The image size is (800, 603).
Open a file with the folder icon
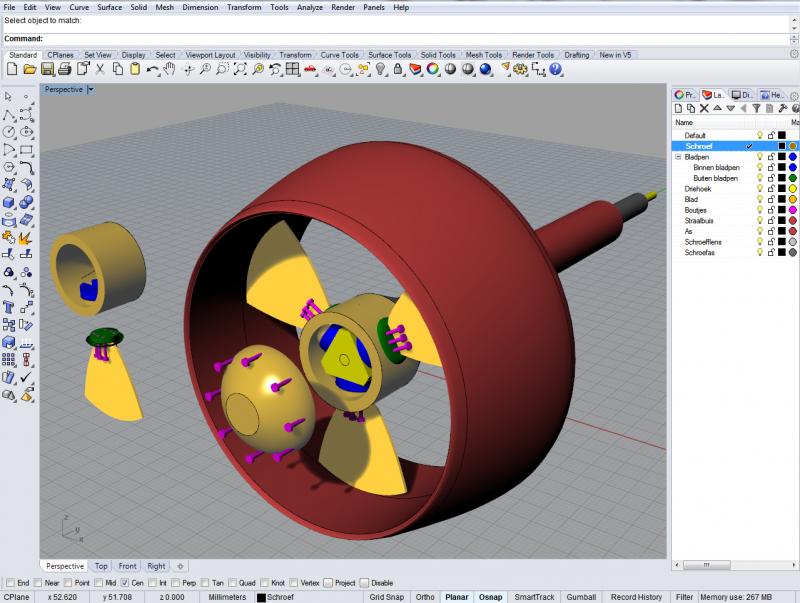[x=30, y=69]
